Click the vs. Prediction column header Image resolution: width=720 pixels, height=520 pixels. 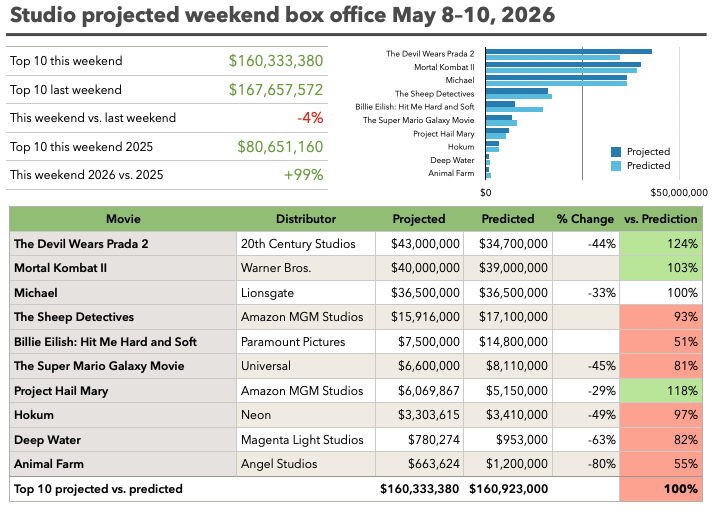(x=661, y=219)
